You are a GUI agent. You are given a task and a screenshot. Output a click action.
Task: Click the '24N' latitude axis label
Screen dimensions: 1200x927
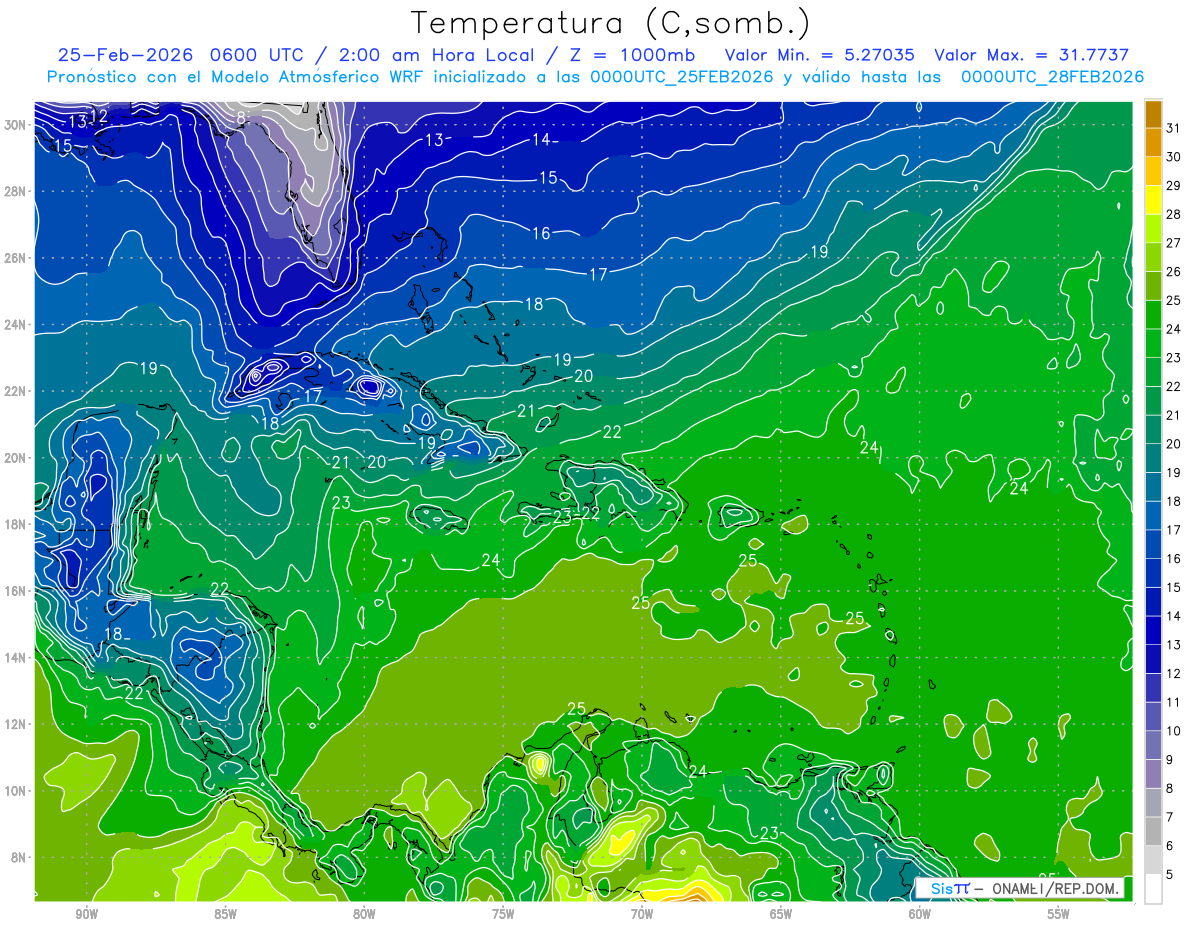pyautogui.click(x=15, y=324)
